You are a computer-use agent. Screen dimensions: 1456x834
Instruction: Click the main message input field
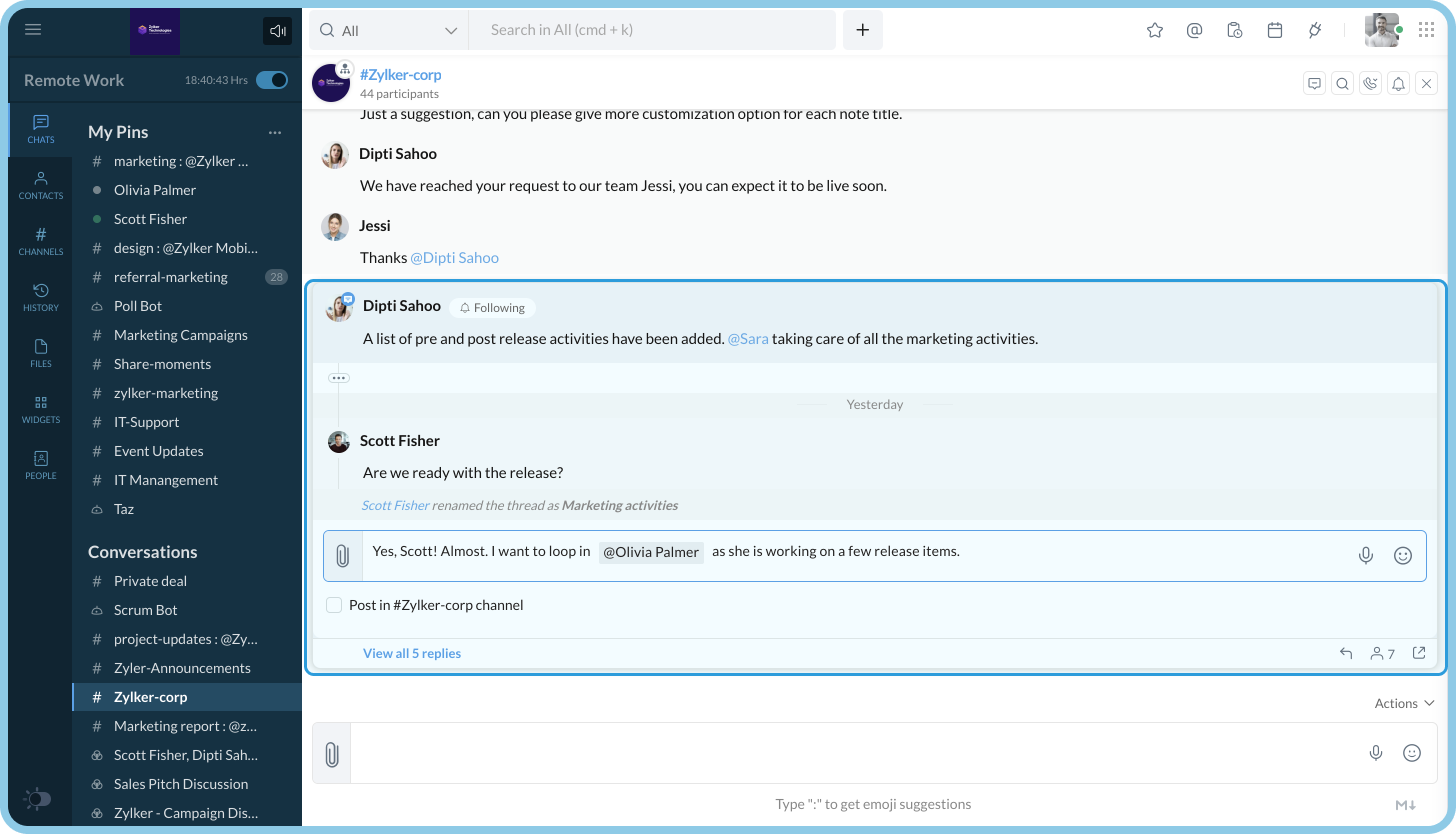pos(850,753)
